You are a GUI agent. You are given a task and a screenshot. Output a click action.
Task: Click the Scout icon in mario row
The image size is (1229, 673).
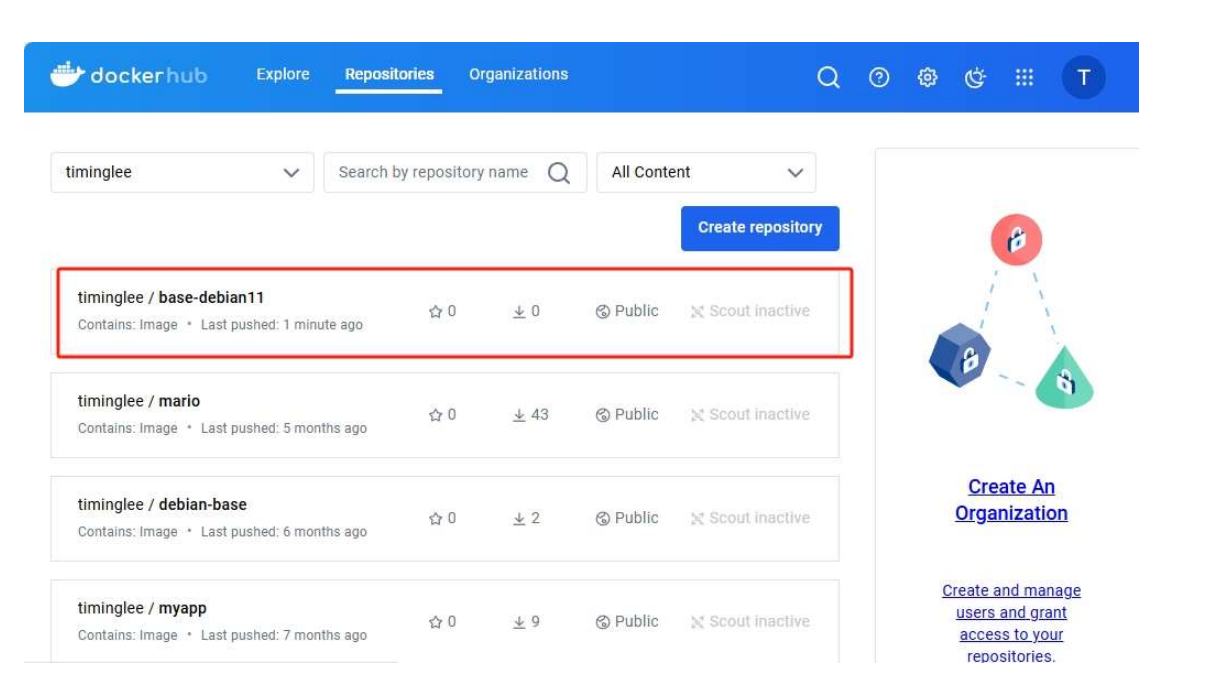click(697, 415)
